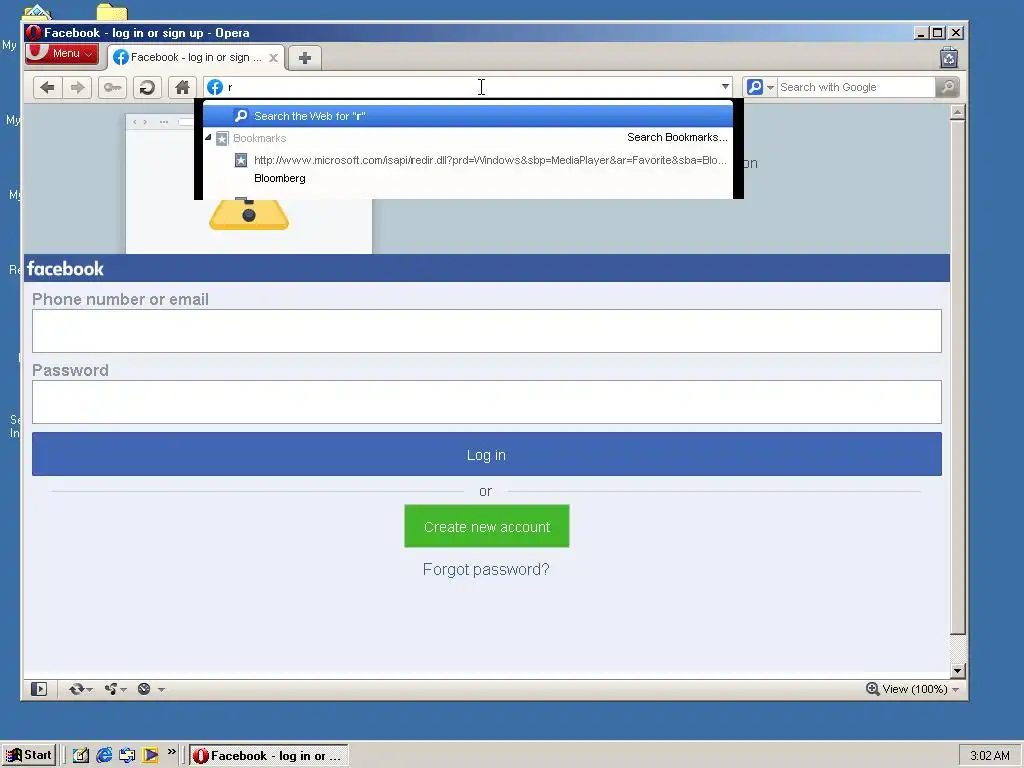Viewport: 1024px width, 768px height.
Task: Click inside the address bar text field
Action: (x=470, y=87)
